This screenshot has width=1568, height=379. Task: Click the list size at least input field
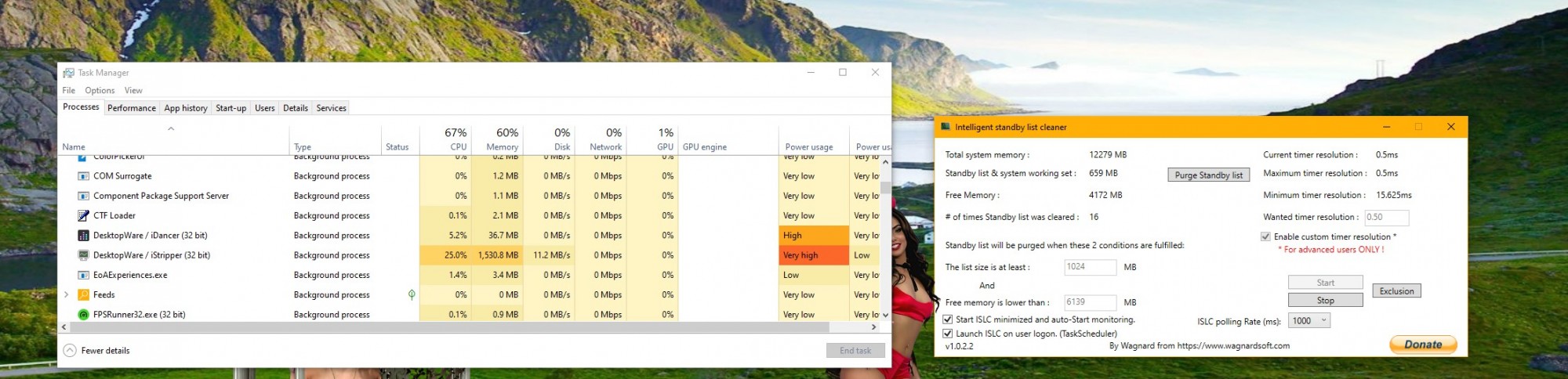(1090, 267)
